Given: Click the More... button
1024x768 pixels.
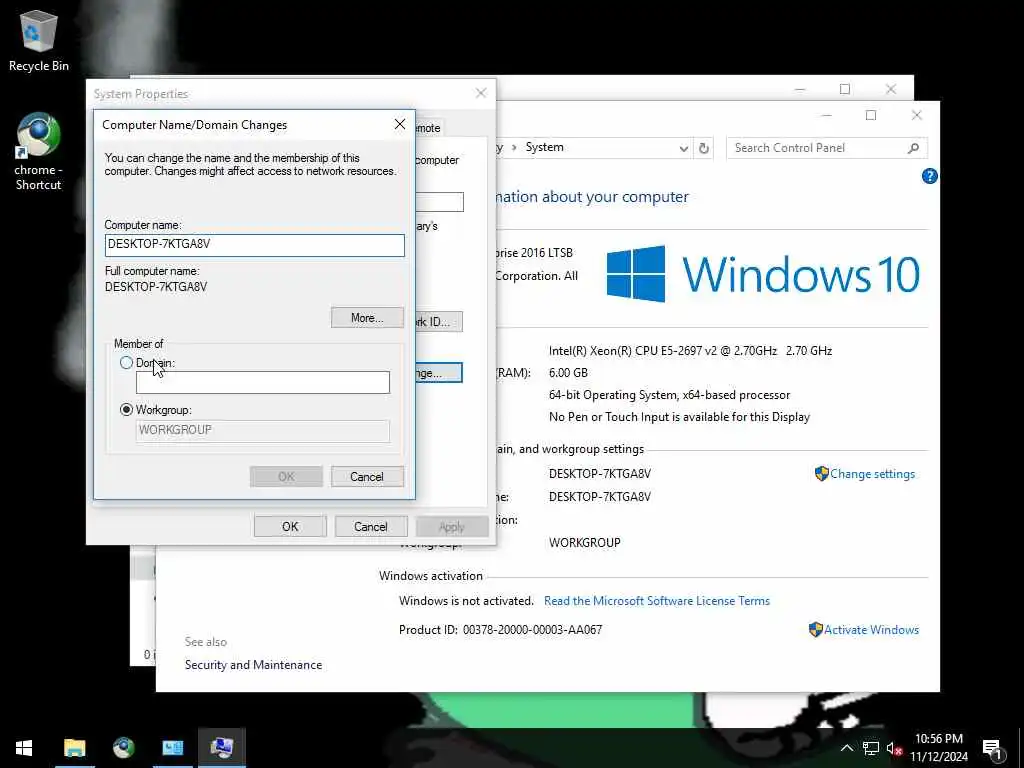Looking at the screenshot, I should [367, 317].
